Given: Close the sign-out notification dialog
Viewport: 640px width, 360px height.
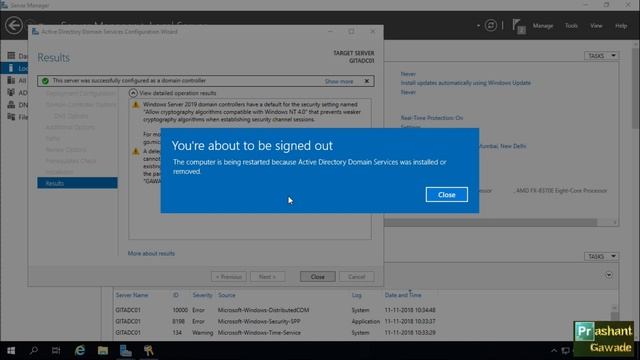Looking at the screenshot, I should [x=446, y=195].
